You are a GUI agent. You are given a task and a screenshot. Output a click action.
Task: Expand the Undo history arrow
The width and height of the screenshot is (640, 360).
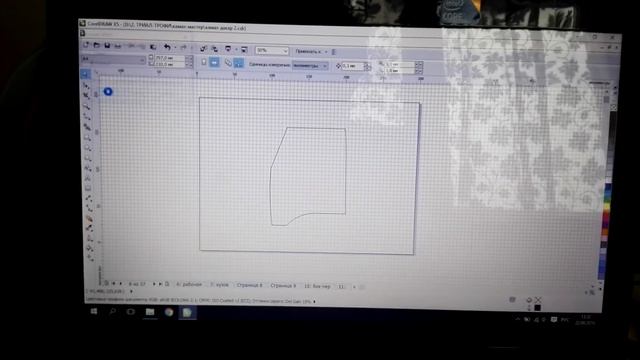click(x=175, y=48)
